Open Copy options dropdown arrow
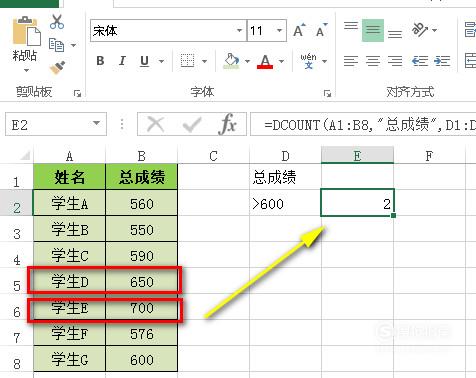476x378 pixels. (x=73, y=45)
